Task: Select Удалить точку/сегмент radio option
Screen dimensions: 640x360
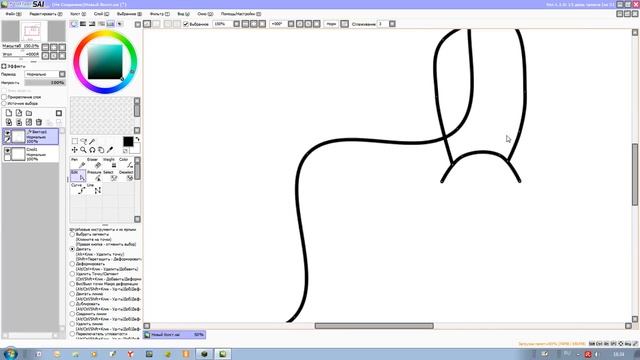Action: coord(72,274)
